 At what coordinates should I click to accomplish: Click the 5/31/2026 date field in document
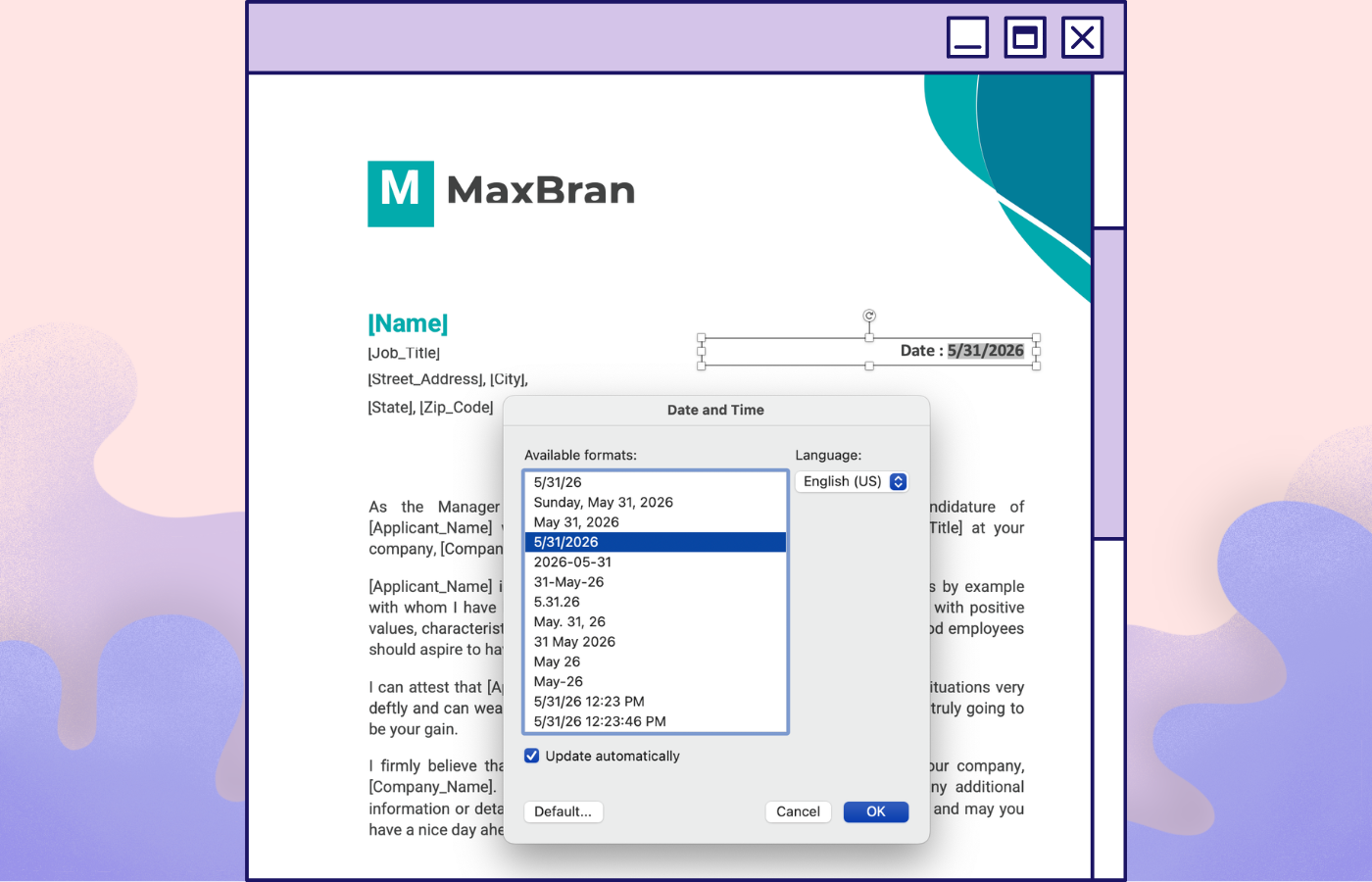click(x=986, y=351)
